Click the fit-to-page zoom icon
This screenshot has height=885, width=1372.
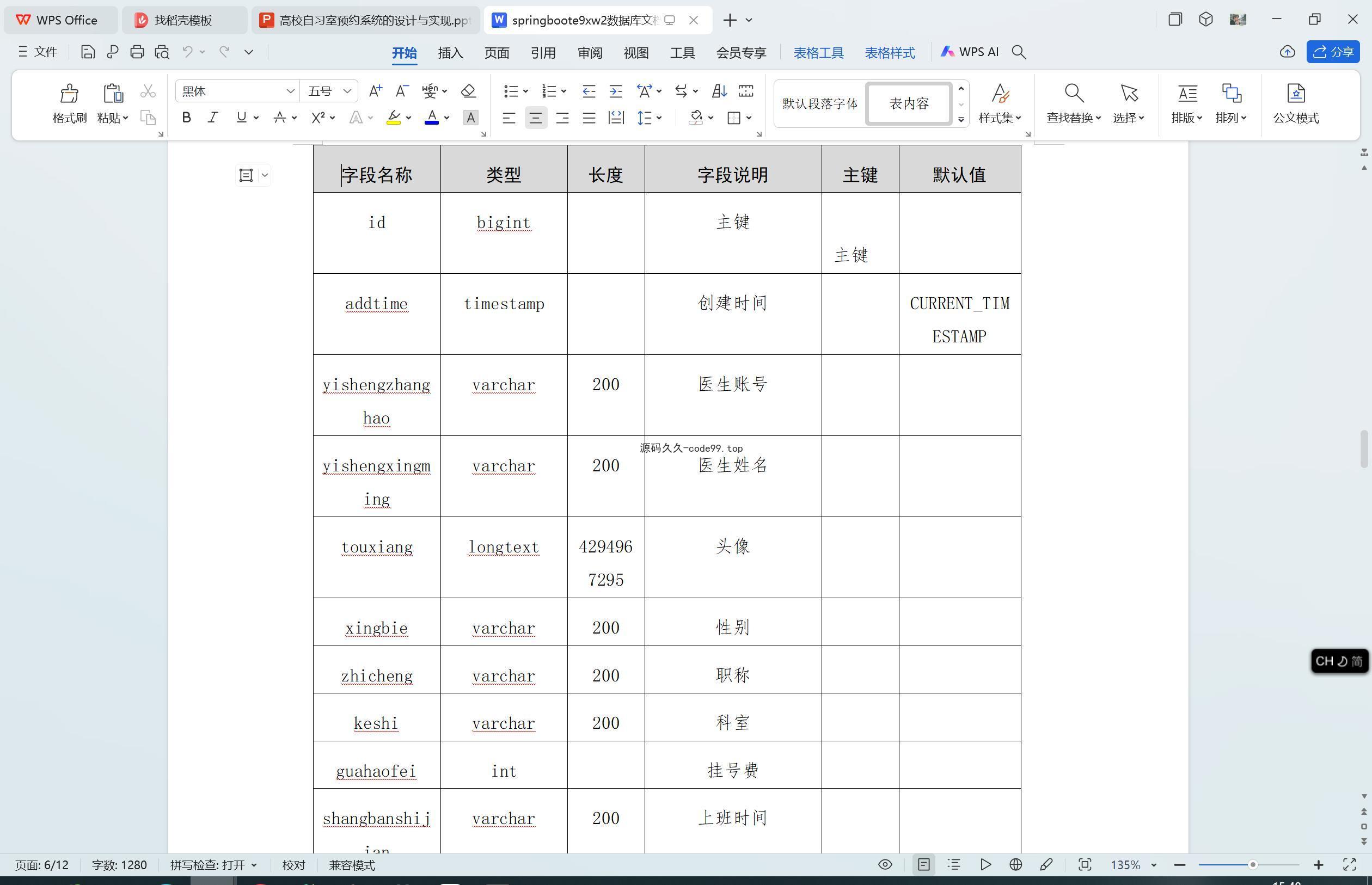[1085, 864]
